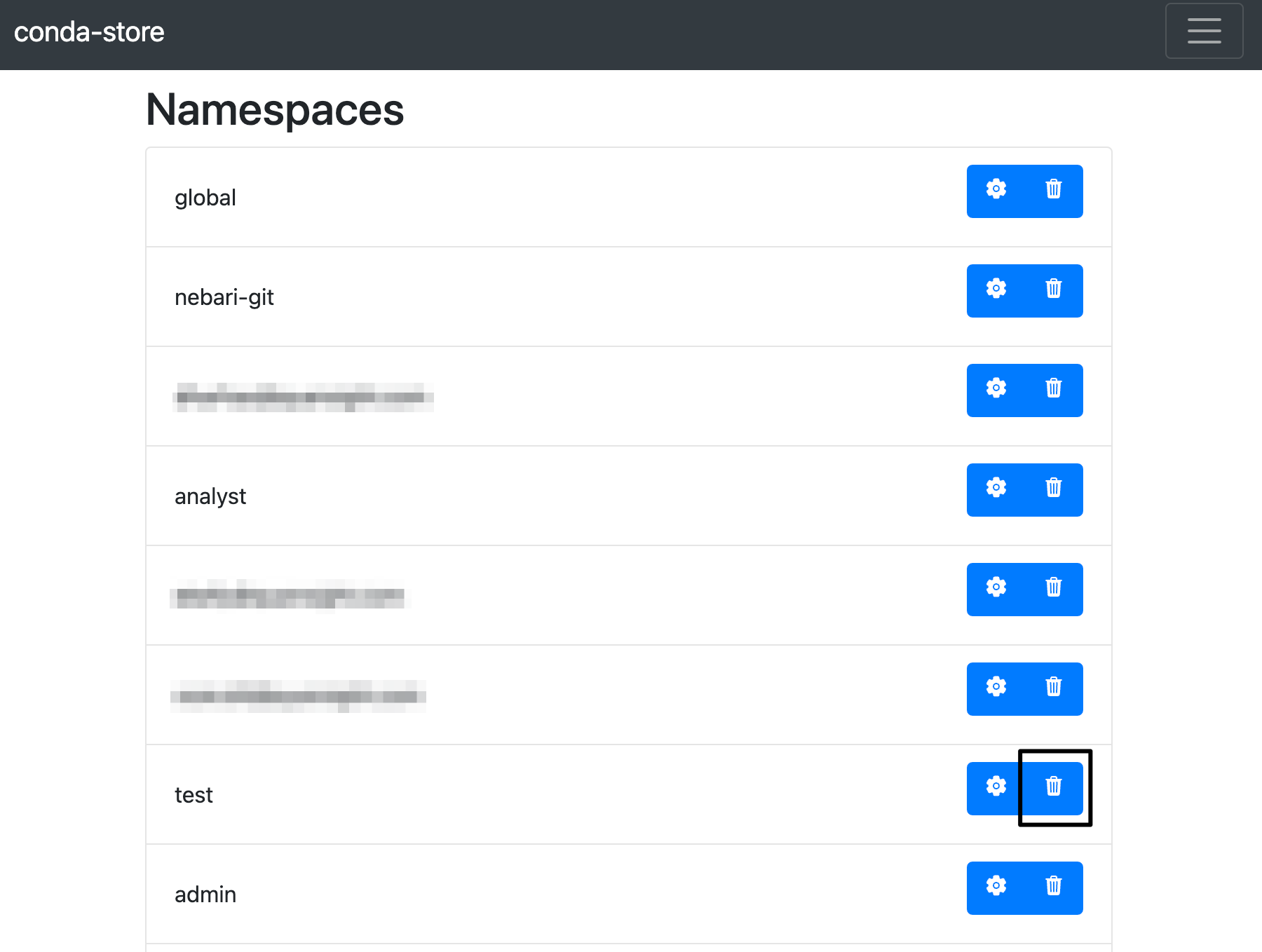Open settings for the nebari-git namespace

996,290
